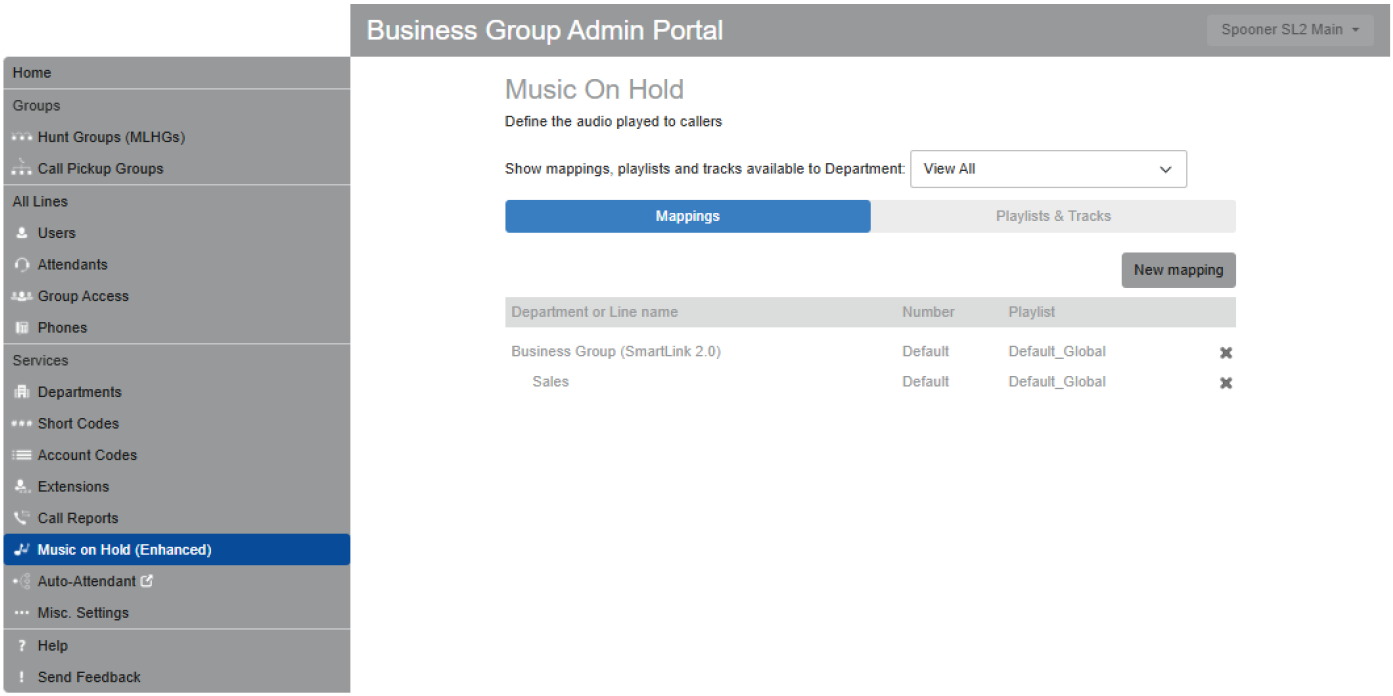
Task: Remove Business Group (SmartLink 2.0) mapping
Action: point(1226,352)
